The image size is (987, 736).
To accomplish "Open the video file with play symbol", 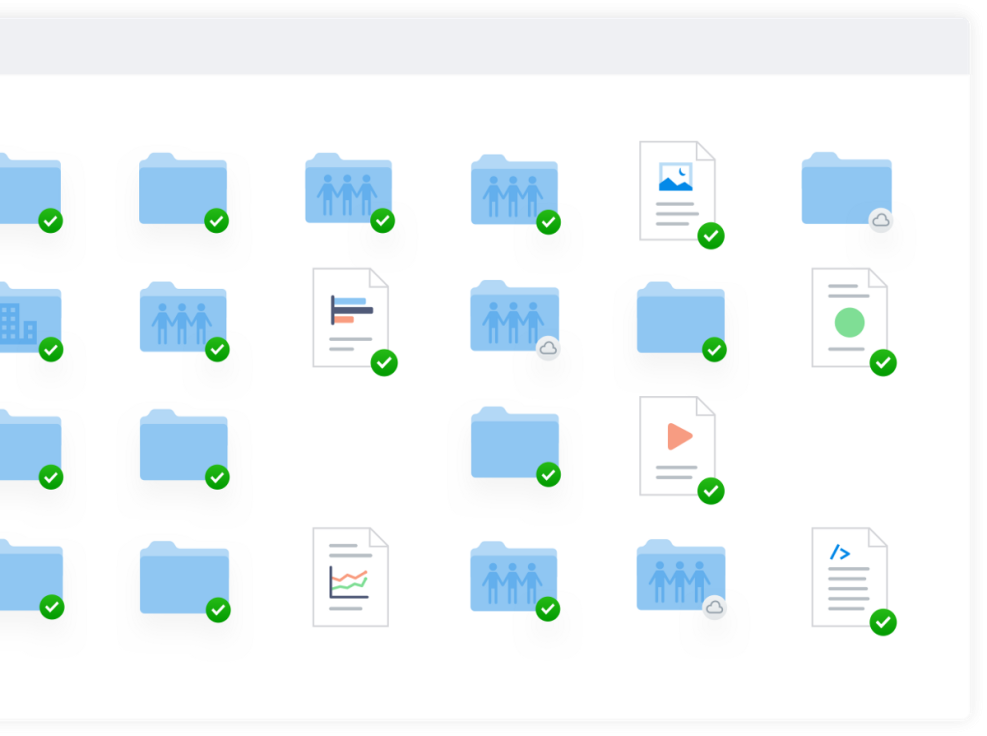I will [x=677, y=445].
